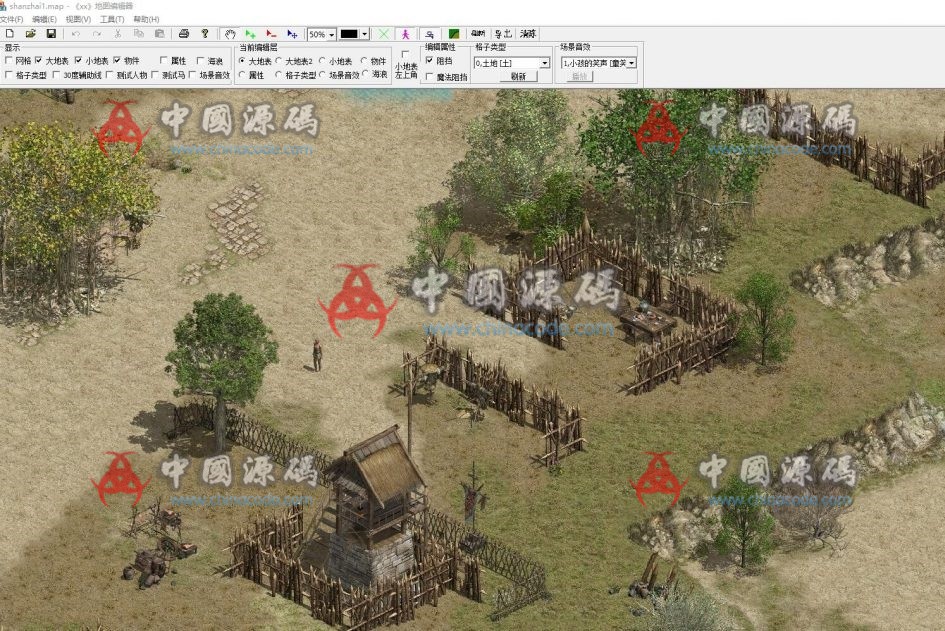Select the 小地表 editing layer radio
This screenshot has width=945, height=631.
click(322, 61)
